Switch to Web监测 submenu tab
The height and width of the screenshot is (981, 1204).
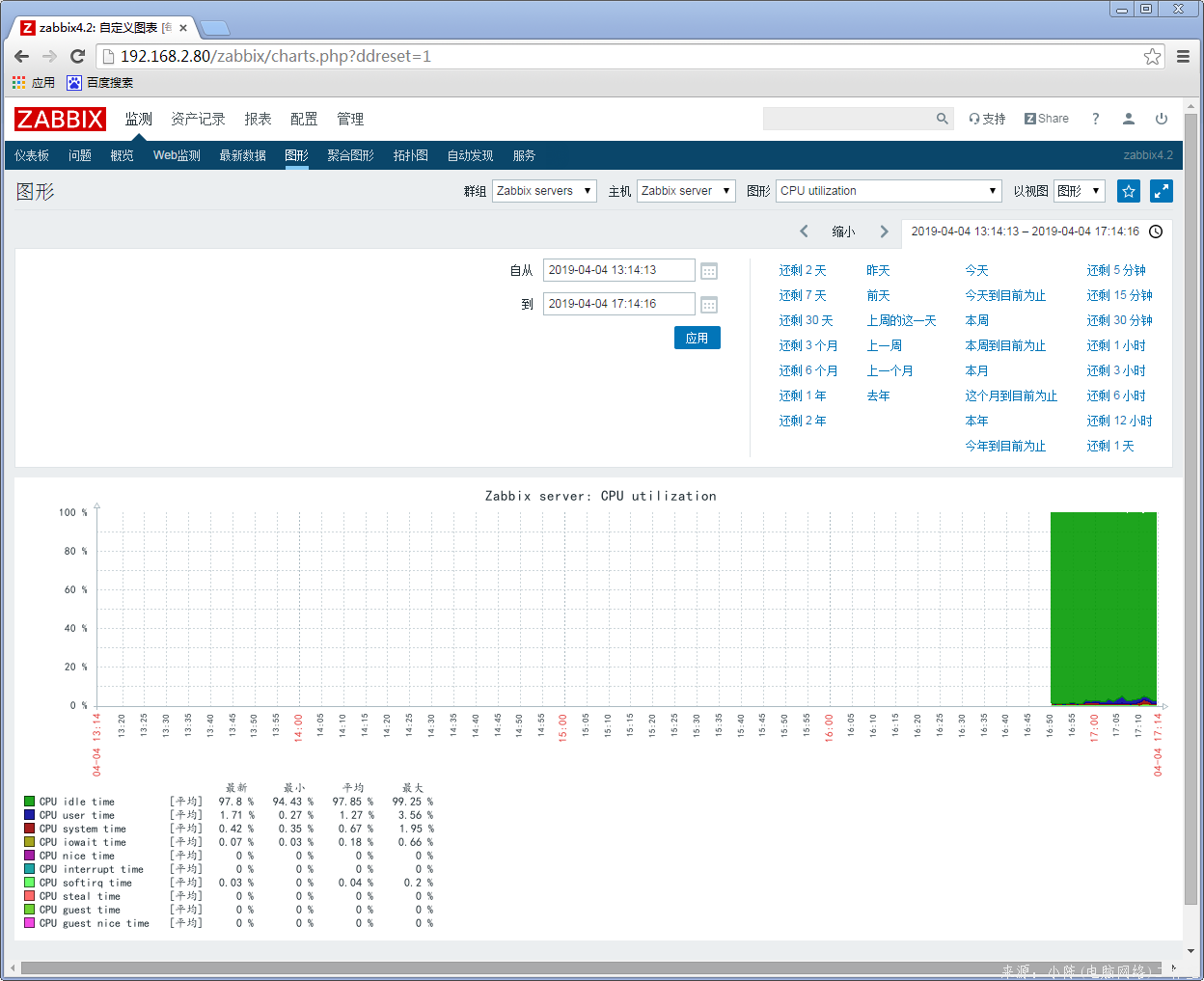point(177,155)
